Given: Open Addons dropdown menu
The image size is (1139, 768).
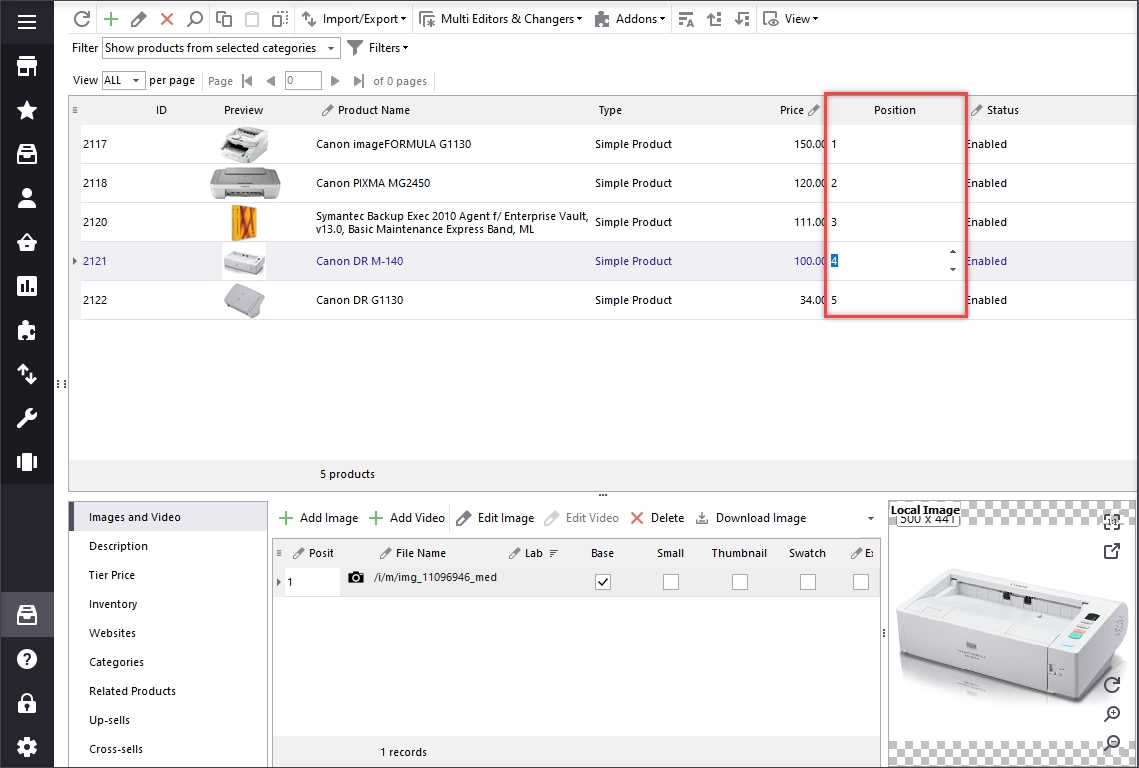Looking at the screenshot, I should pyautogui.click(x=630, y=19).
